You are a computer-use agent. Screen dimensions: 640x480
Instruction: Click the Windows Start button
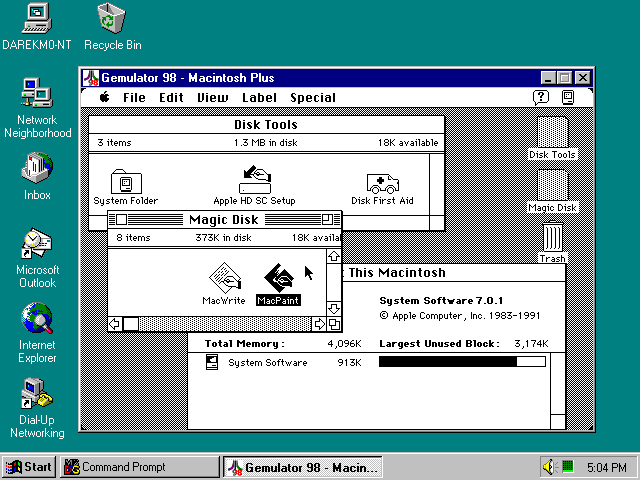click(x=29, y=467)
